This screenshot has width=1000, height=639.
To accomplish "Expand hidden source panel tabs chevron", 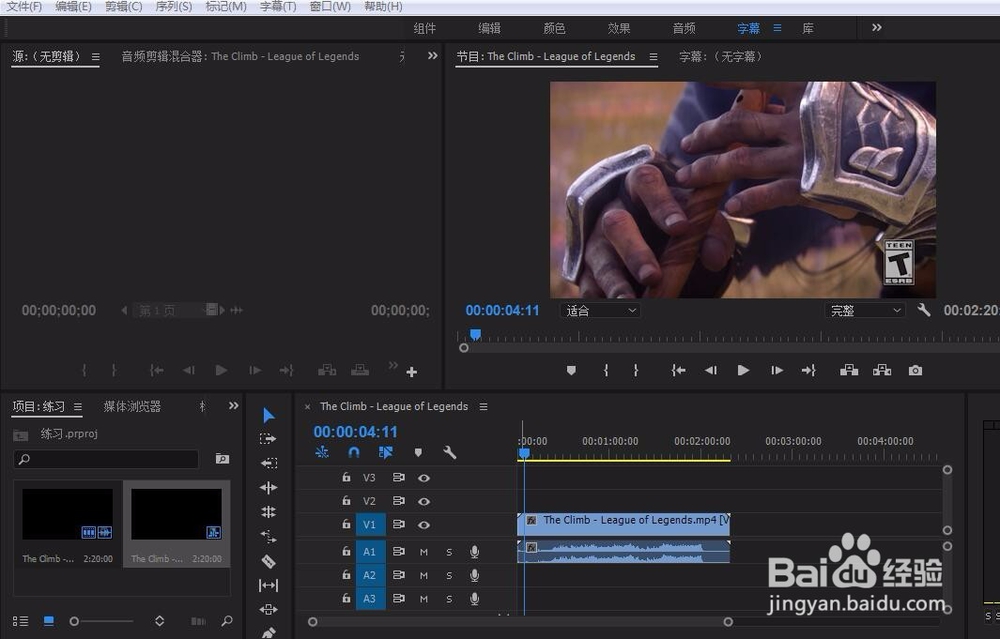I will click(432, 56).
